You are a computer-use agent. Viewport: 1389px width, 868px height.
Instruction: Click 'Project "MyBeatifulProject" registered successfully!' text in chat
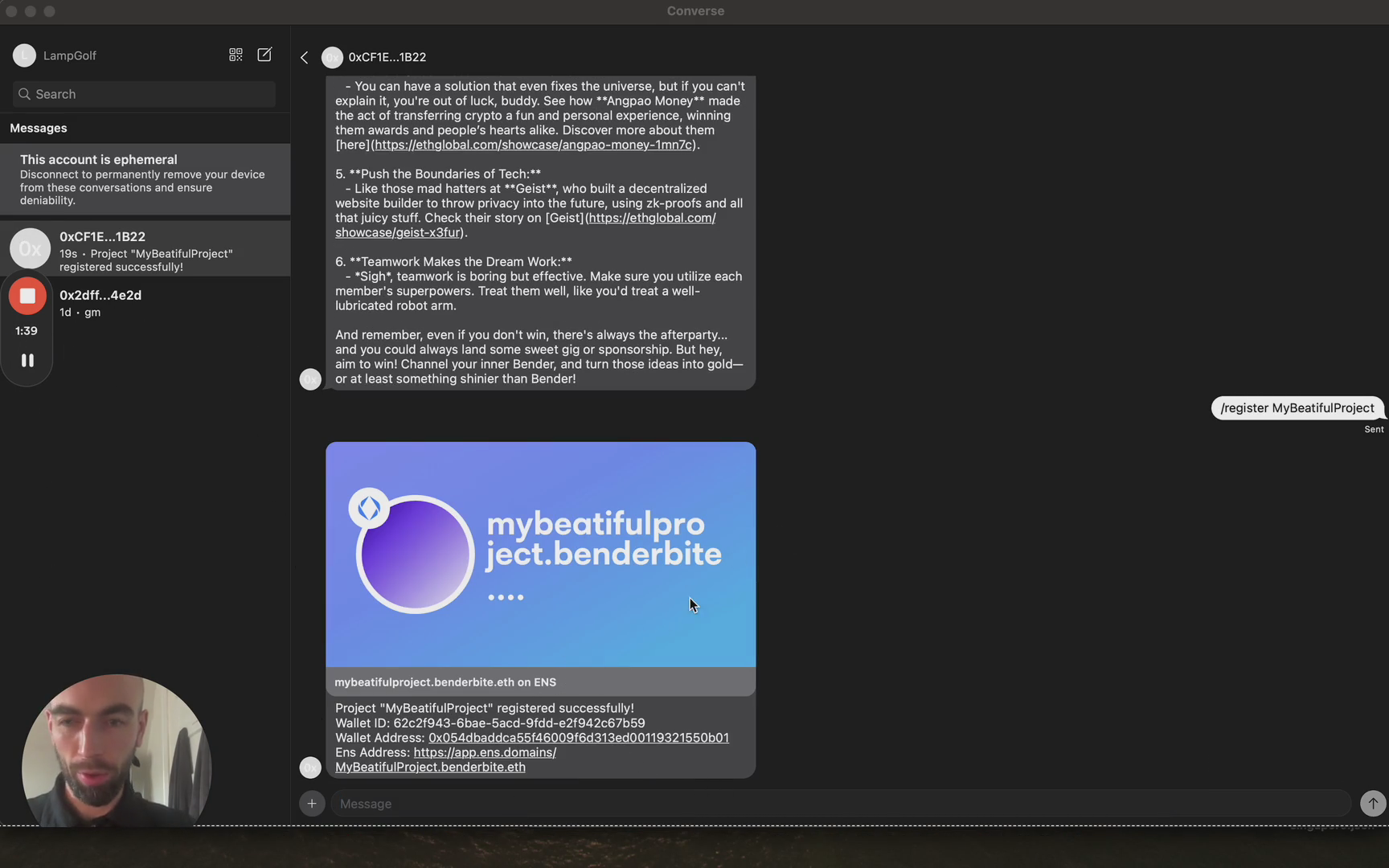485,708
